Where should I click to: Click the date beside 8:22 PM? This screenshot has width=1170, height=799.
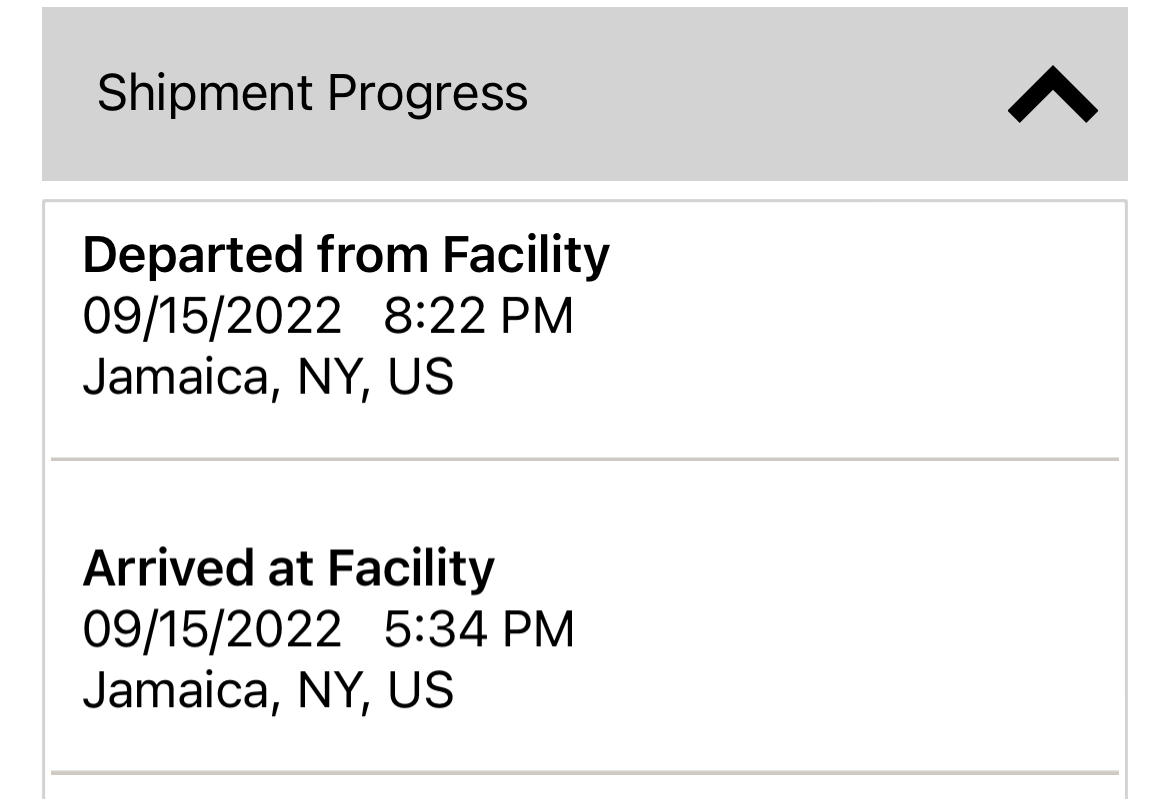coord(212,317)
